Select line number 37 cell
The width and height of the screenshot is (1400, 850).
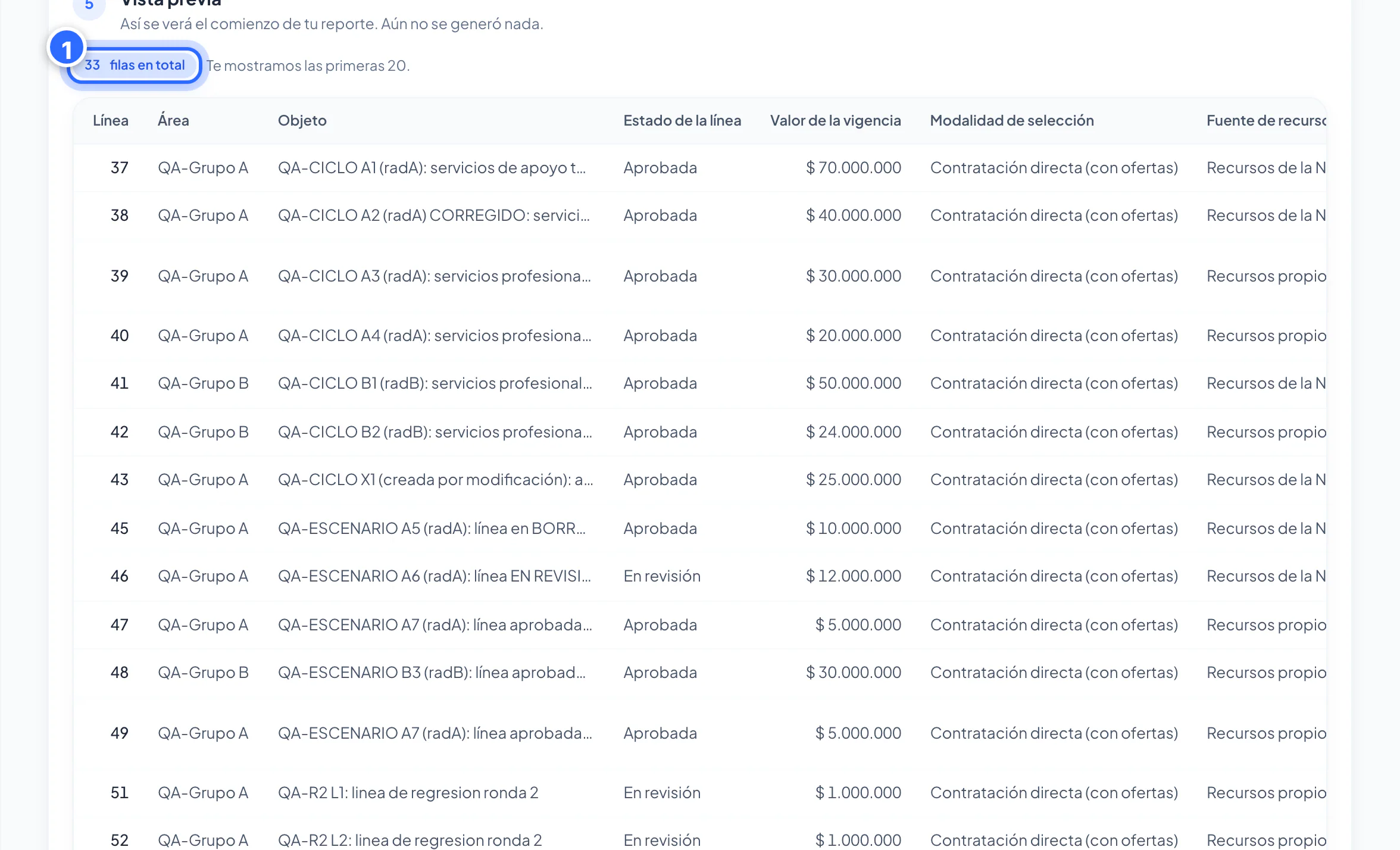[x=119, y=168]
